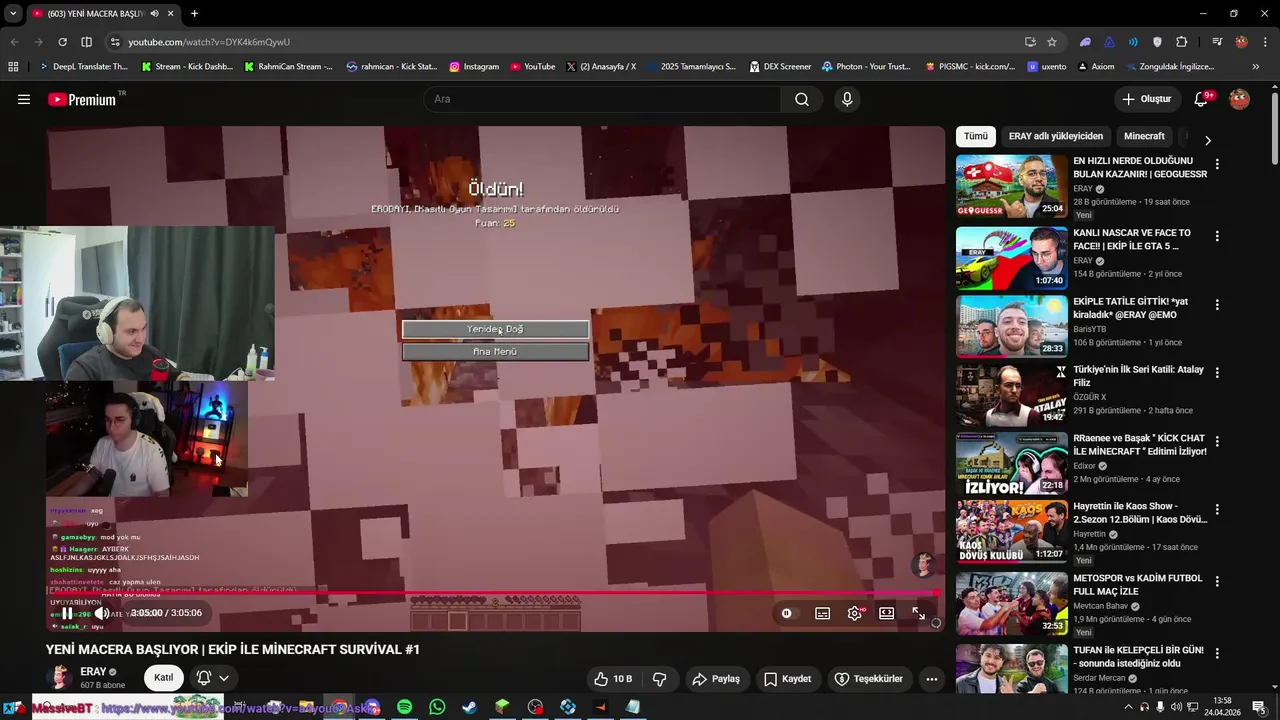Open options for the Kaos Show video
The height and width of the screenshot is (720, 1280).
pos(1217,510)
